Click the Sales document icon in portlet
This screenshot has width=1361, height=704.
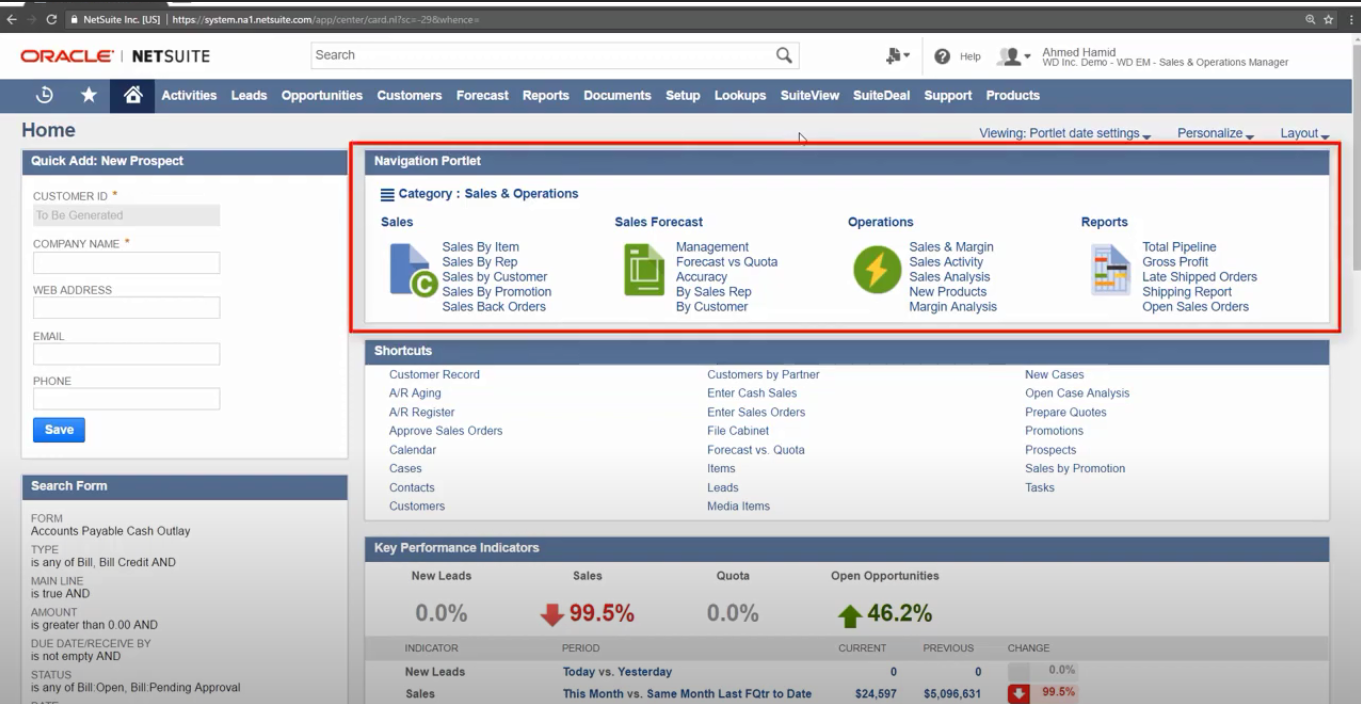[414, 270]
